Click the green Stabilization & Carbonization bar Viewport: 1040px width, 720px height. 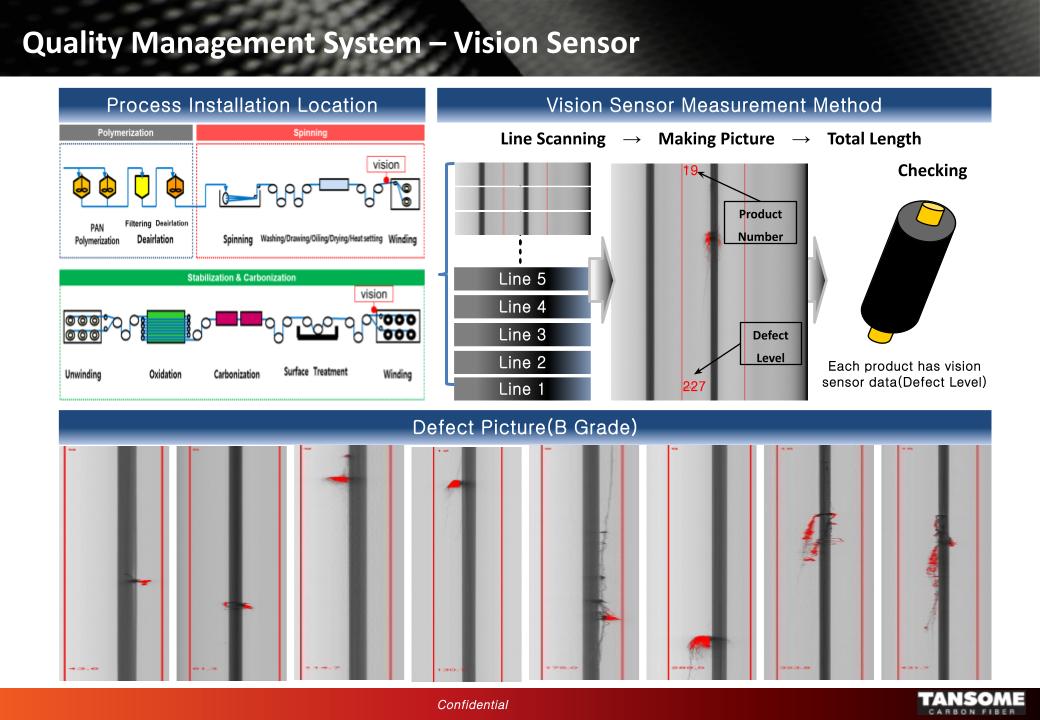pos(242,277)
